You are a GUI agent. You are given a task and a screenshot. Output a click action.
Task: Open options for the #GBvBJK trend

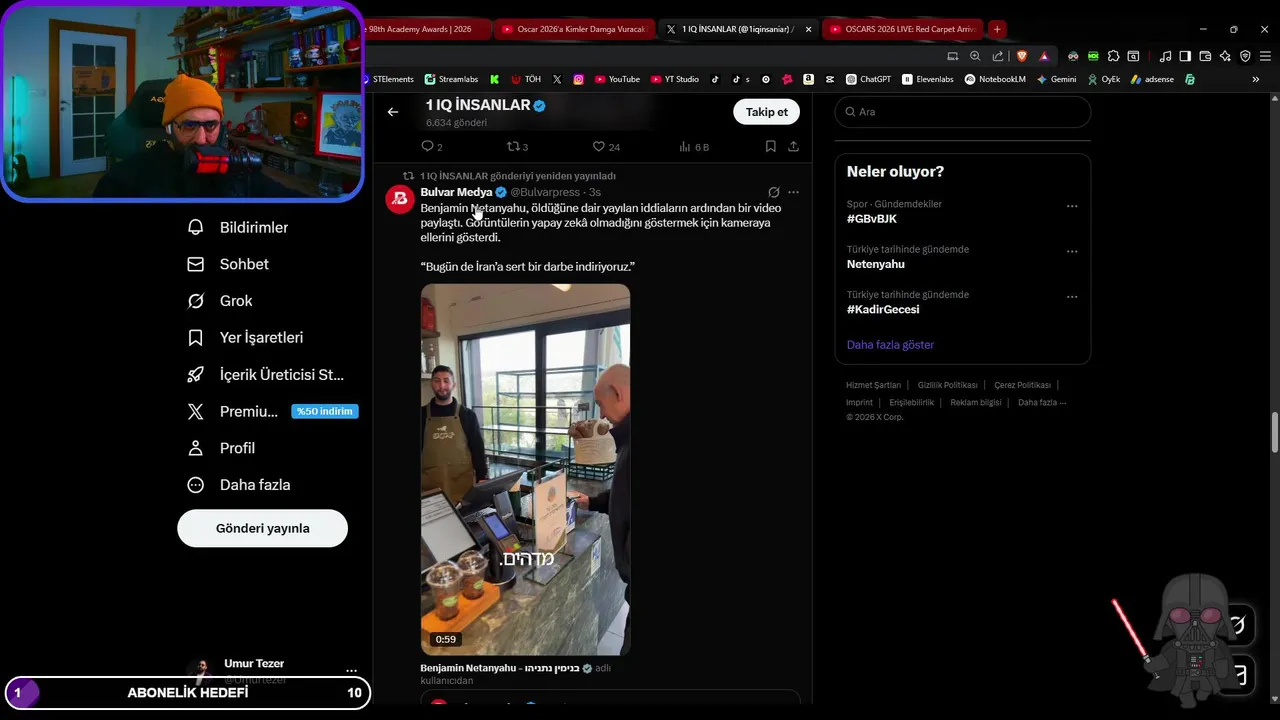[x=1072, y=206]
